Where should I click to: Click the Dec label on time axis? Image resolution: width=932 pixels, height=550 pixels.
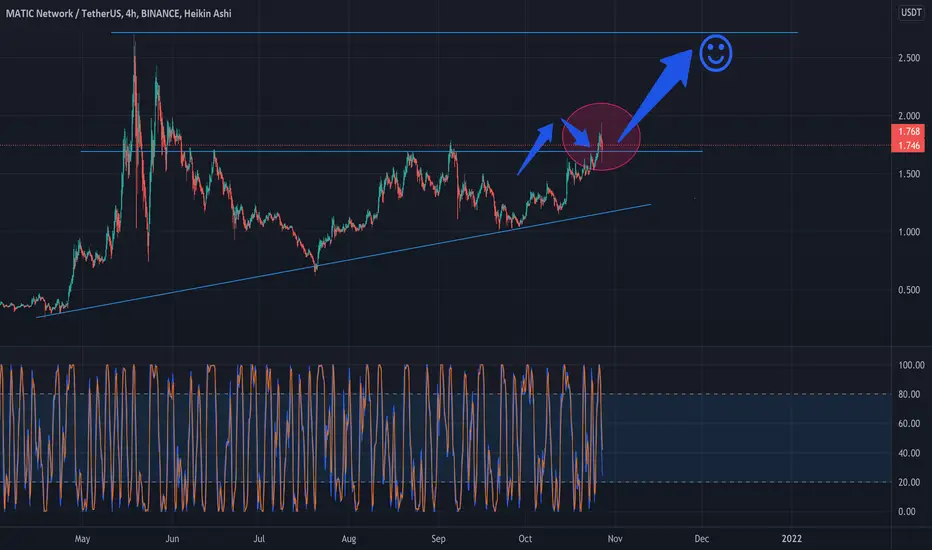[x=702, y=539]
